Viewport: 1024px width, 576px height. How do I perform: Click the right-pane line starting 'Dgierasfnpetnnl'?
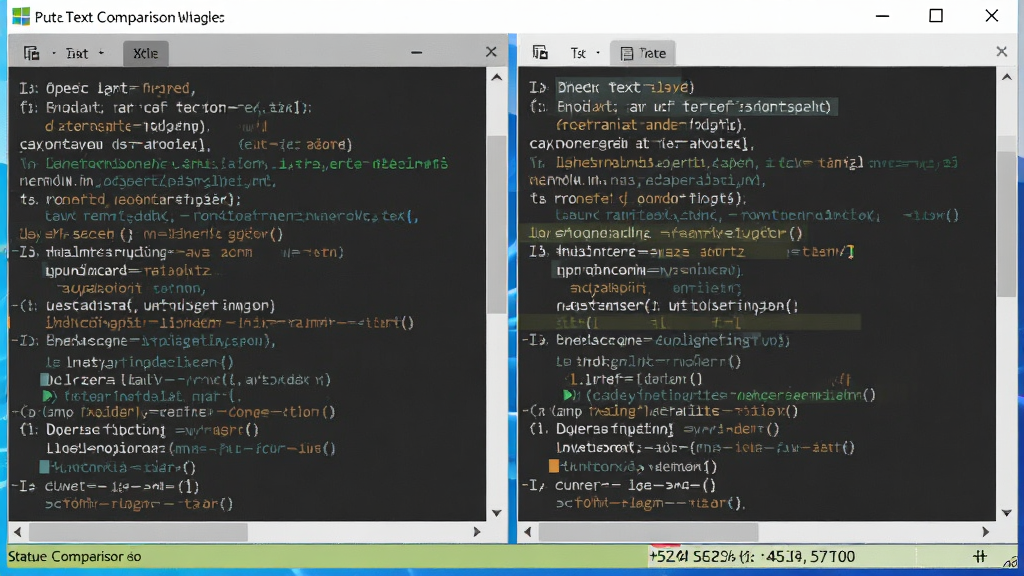coord(654,429)
